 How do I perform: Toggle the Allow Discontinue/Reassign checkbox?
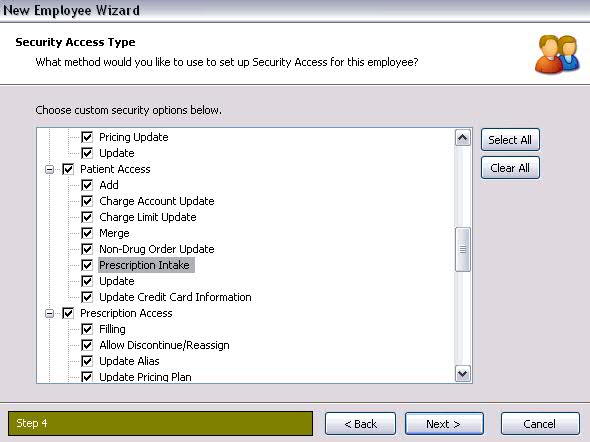click(87, 345)
